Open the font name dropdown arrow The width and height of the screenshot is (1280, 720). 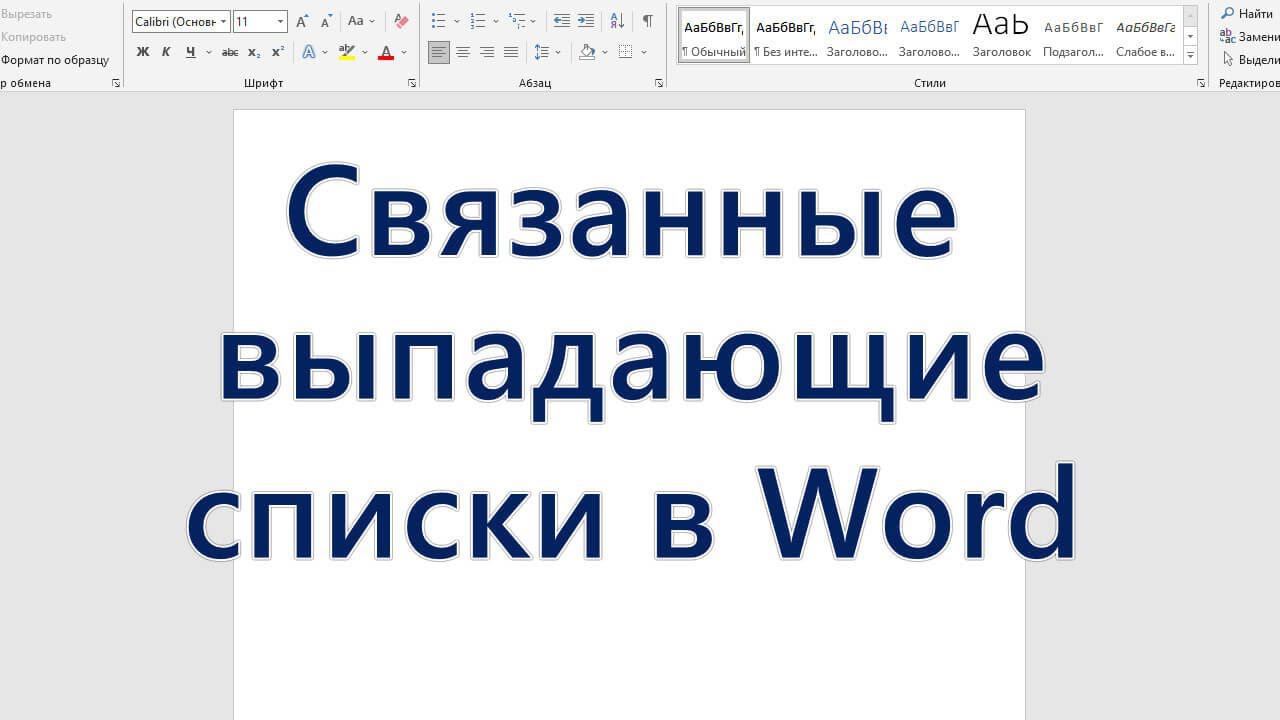[x=223, y=22]
